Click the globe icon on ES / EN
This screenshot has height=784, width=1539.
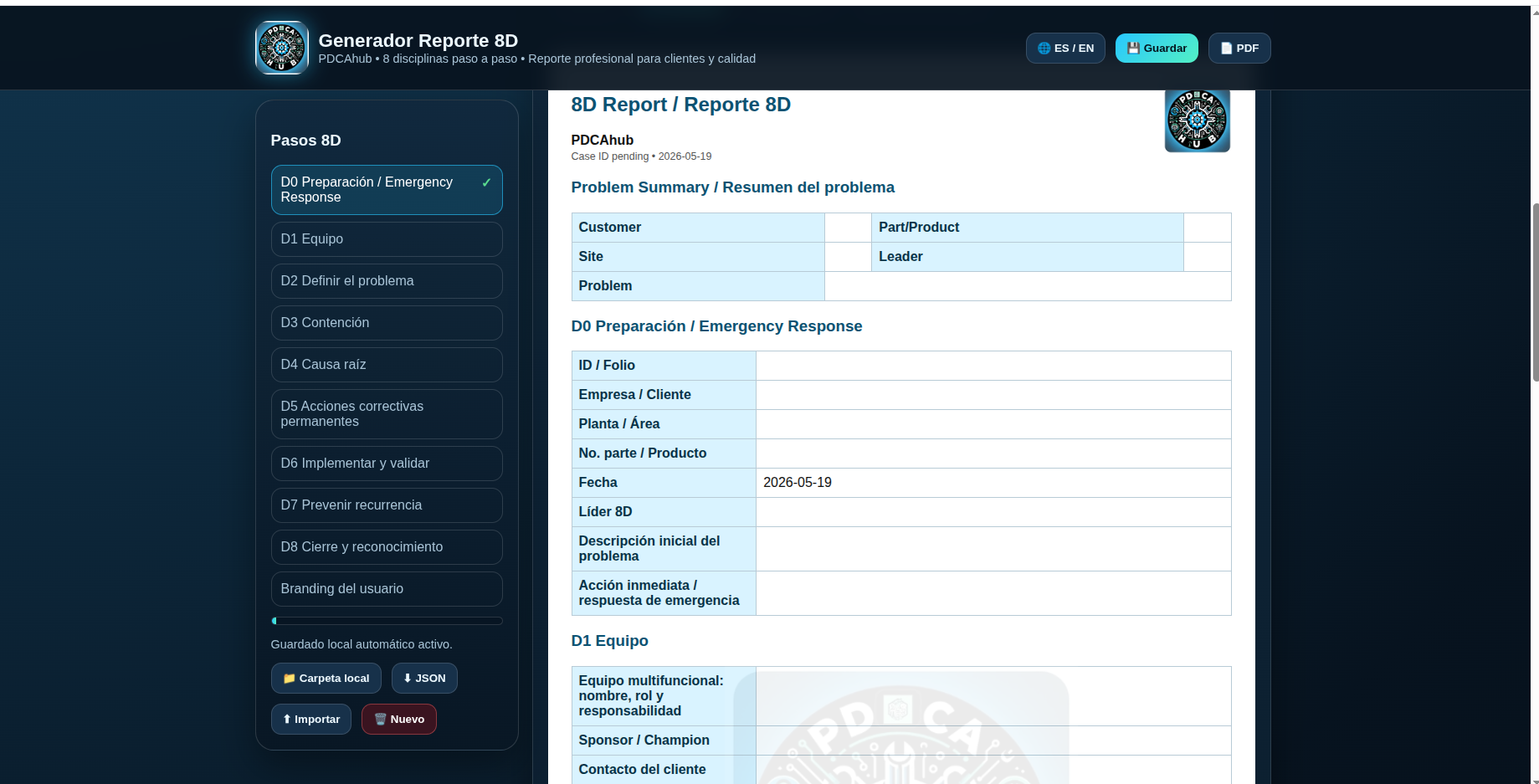[1044, 49]
